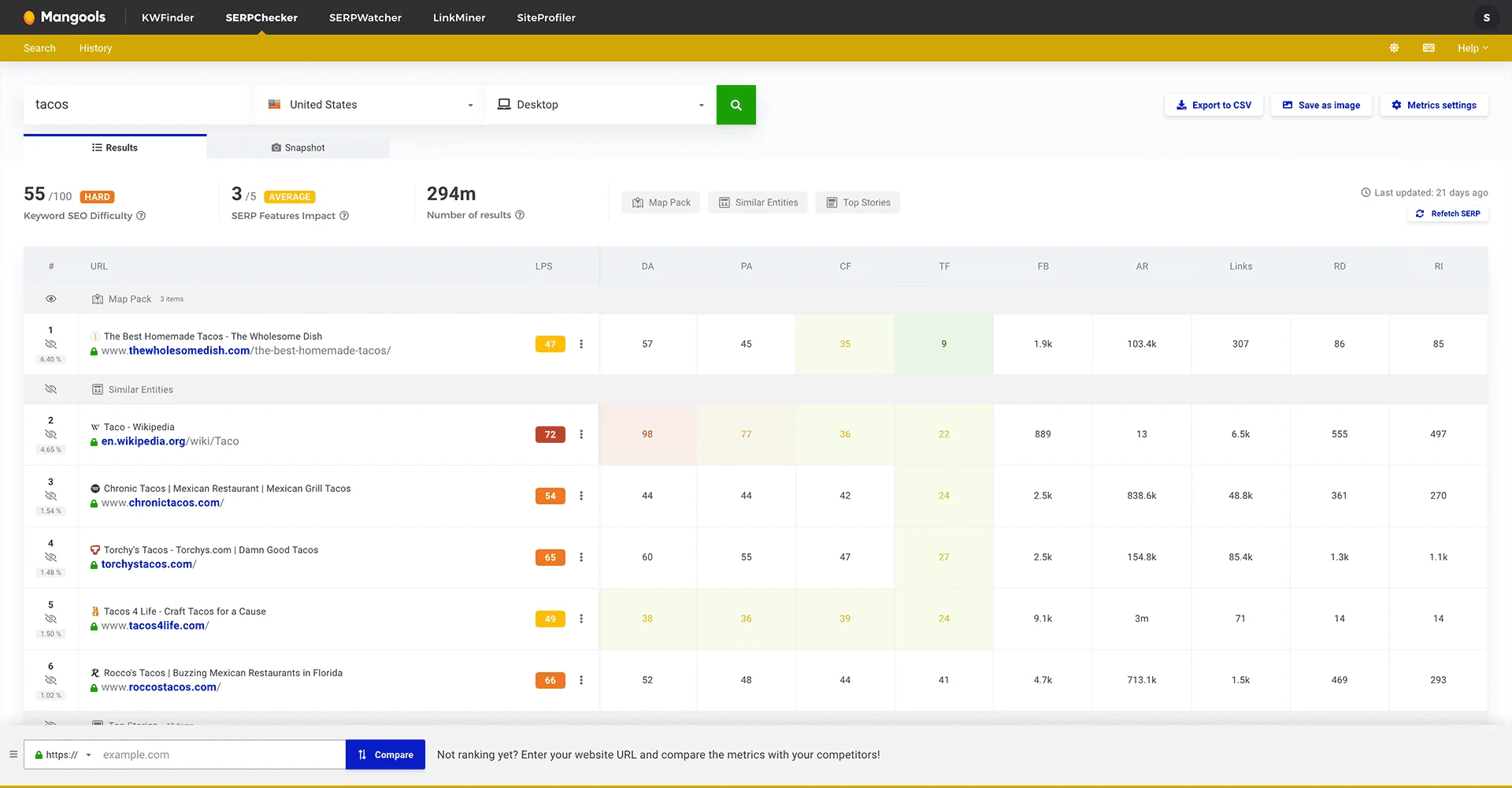Click the settings gear in the yellow toolbar

pos(1394,48)
